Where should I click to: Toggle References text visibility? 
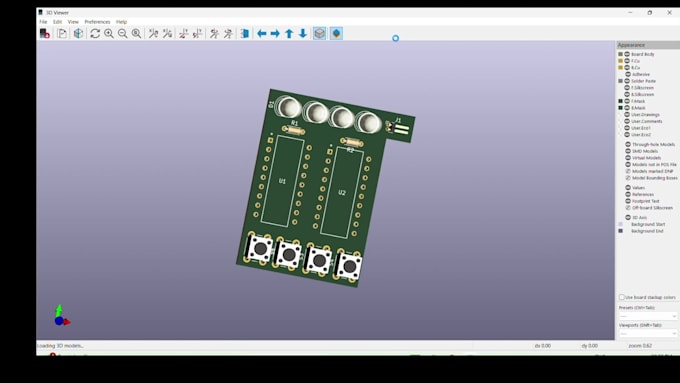tap(628, 195)
